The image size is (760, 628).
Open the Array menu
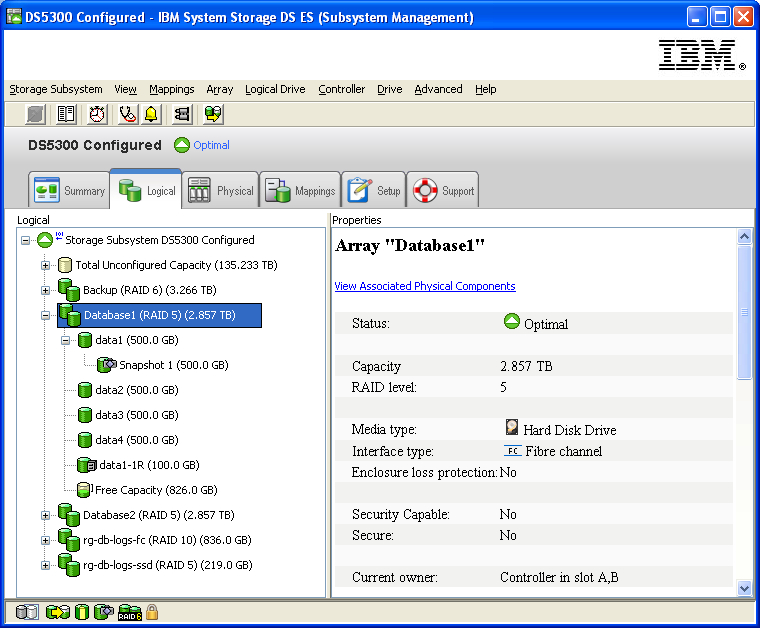coord(220,89)
